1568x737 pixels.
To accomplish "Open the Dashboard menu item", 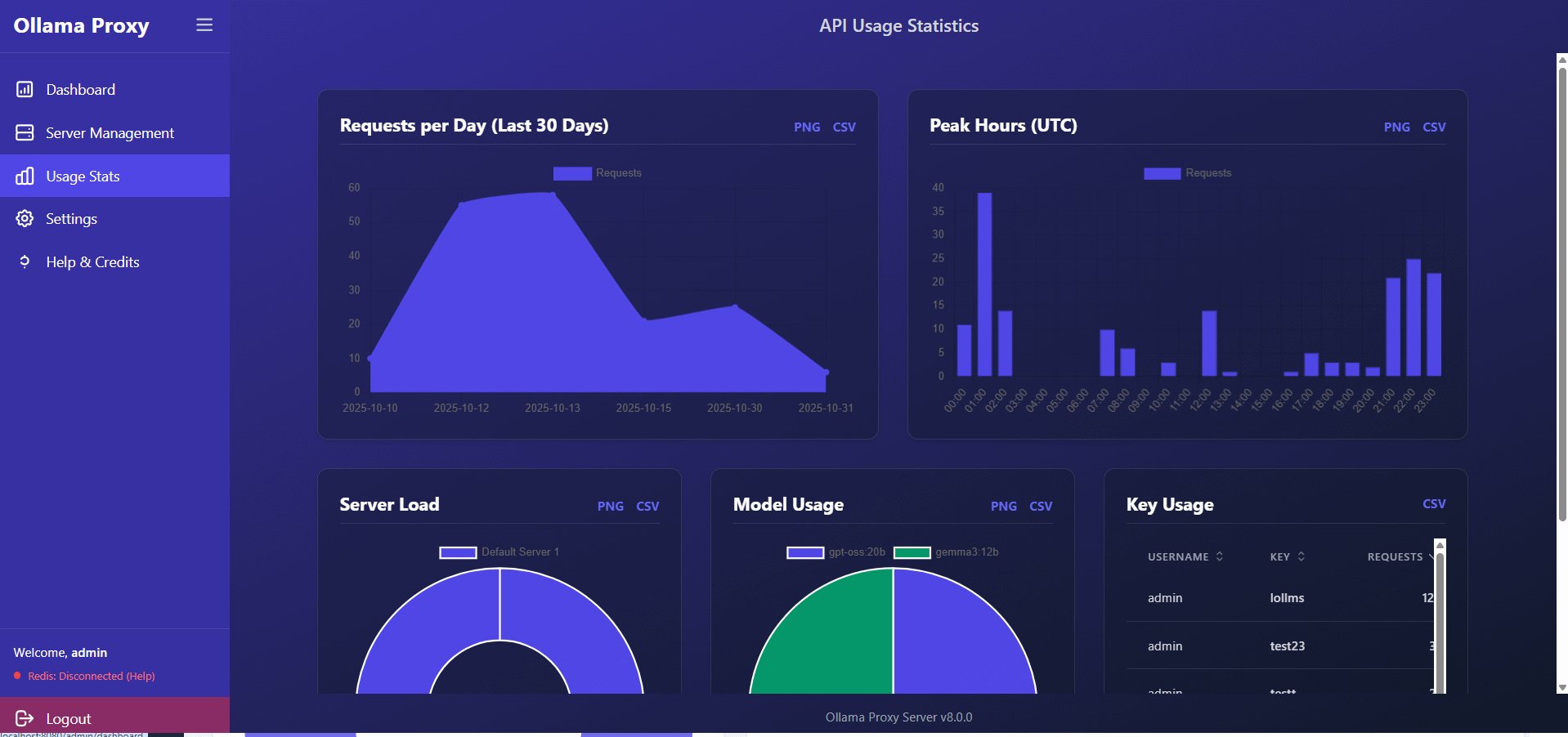I will point(114,89).
